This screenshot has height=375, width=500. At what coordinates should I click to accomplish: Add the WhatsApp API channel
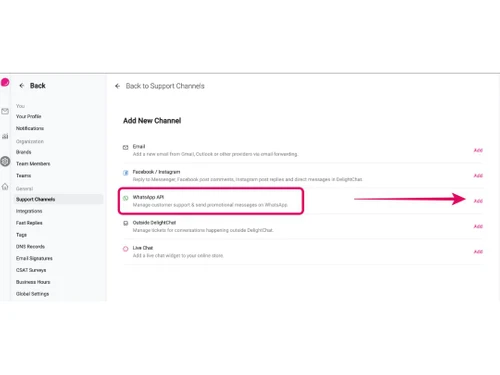[478, 201]
